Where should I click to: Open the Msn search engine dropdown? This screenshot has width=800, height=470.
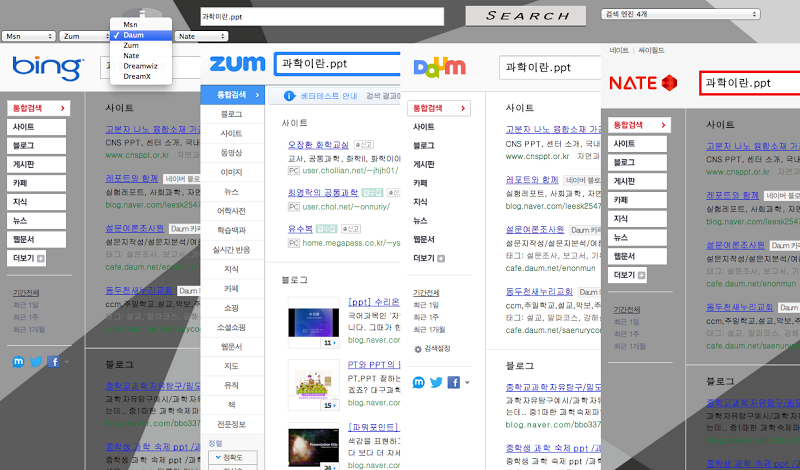[29, 36]
